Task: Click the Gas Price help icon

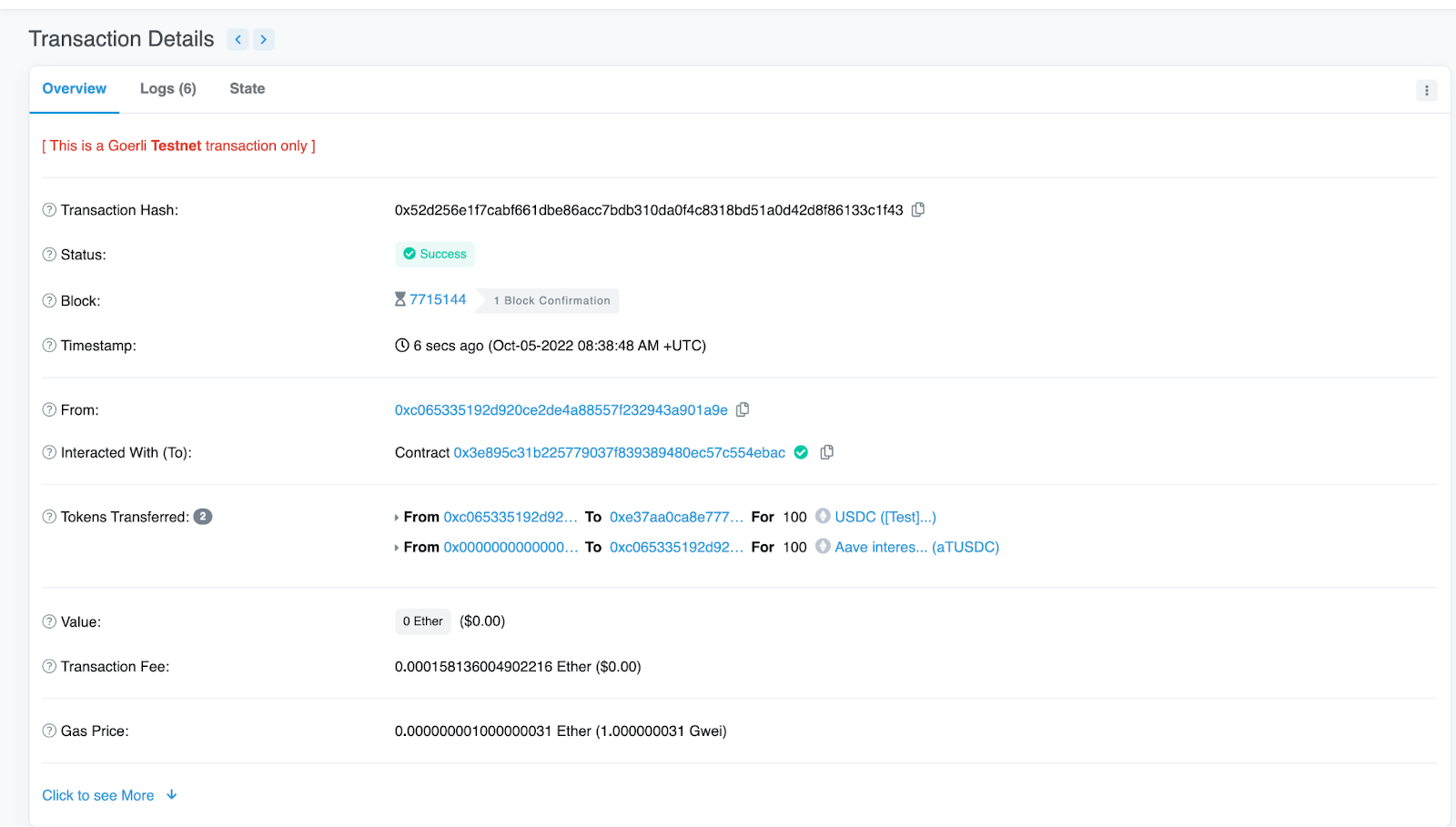Action: [x=49, y=731]
